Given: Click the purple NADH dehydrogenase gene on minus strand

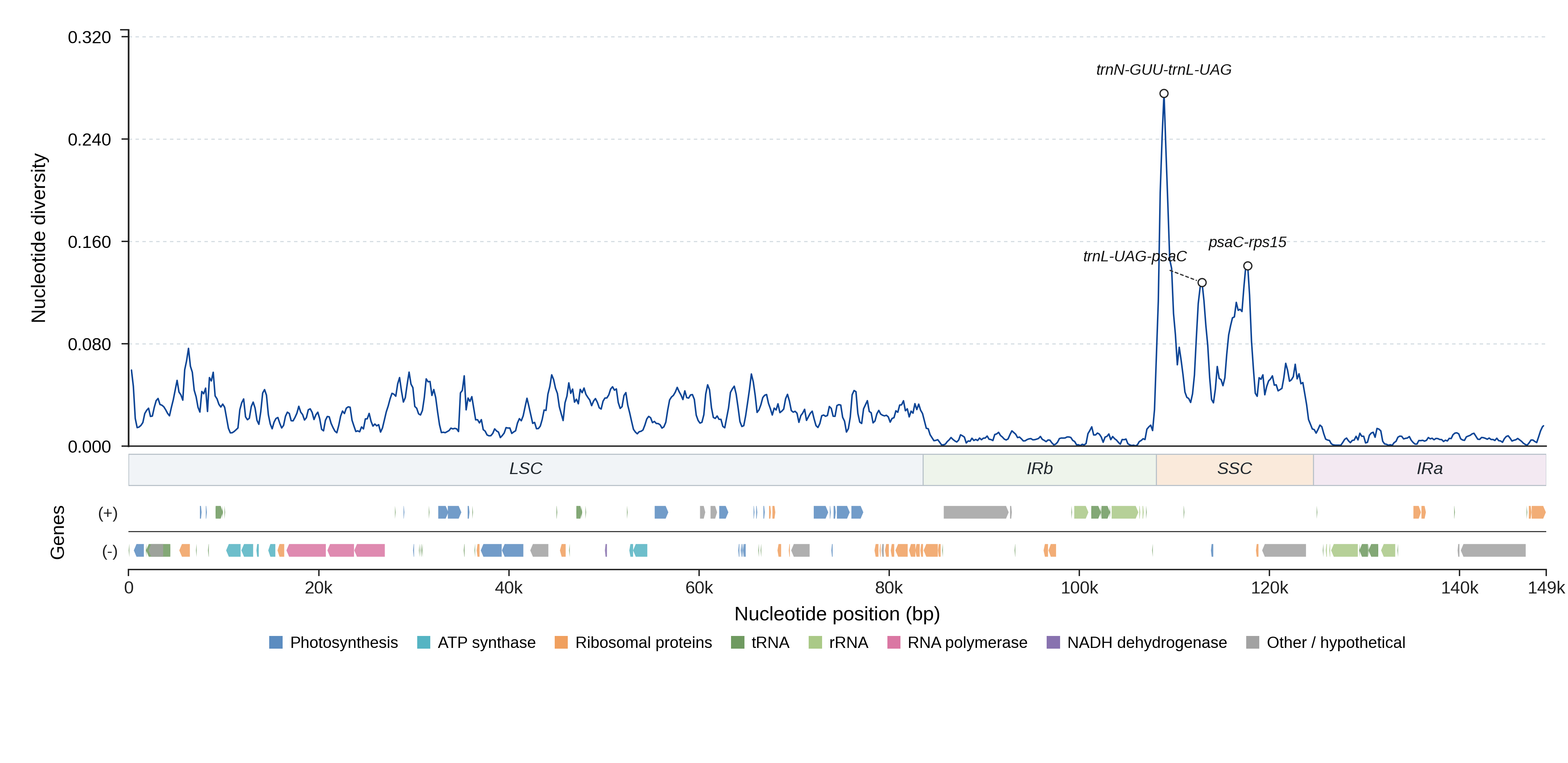Looking at the screenshot, I should (x=606, y=551).
